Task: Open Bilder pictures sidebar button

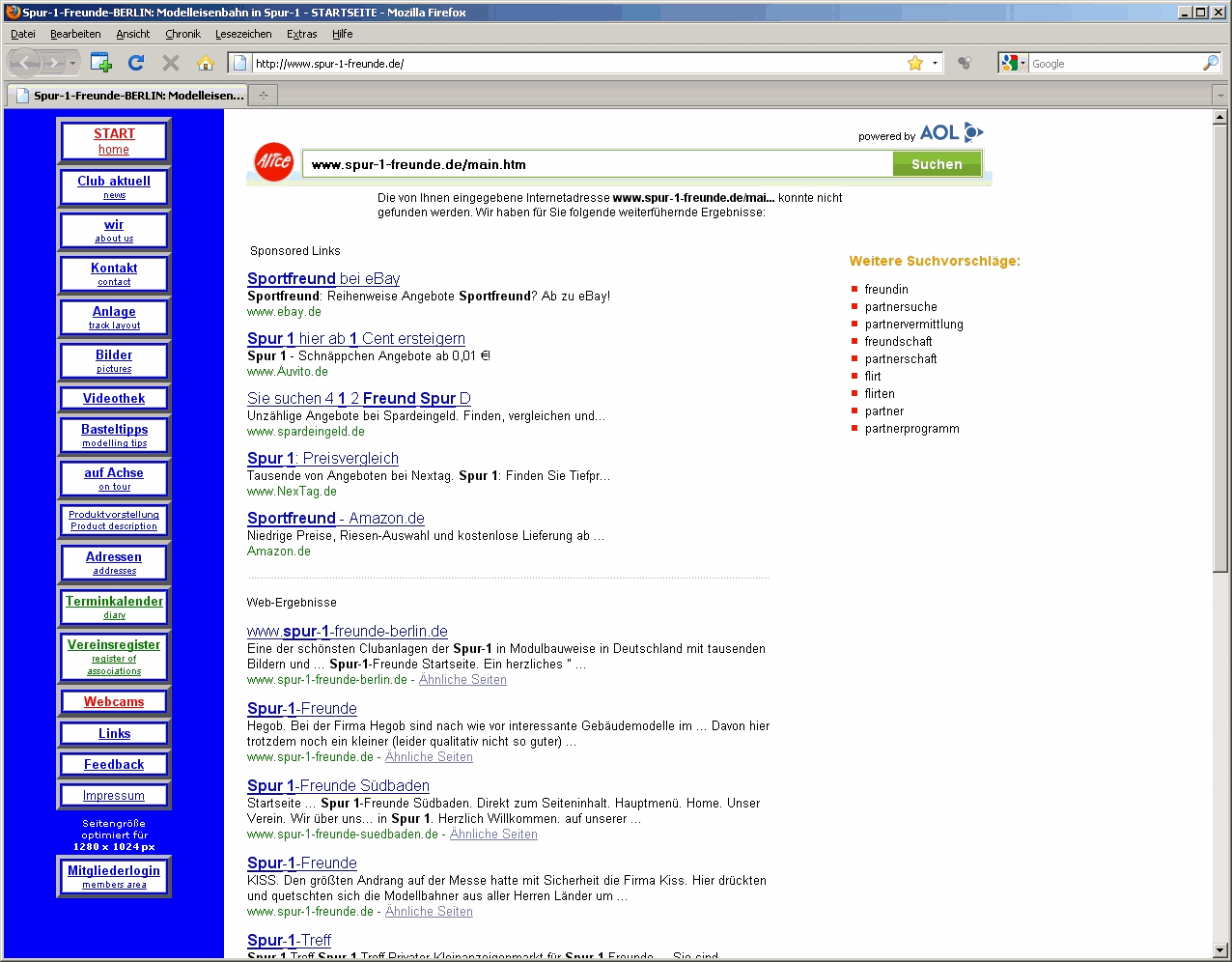Action: (114, 360)
